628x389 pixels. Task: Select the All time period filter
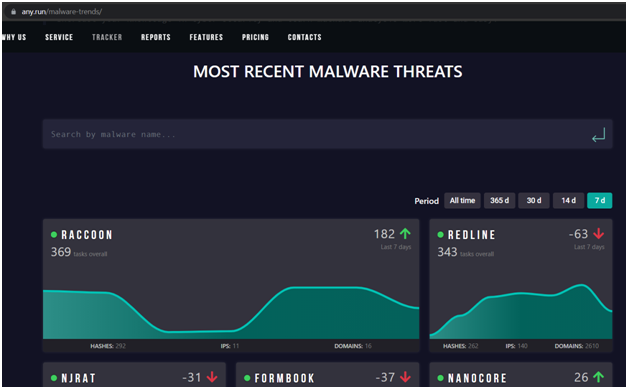[462, 201]
